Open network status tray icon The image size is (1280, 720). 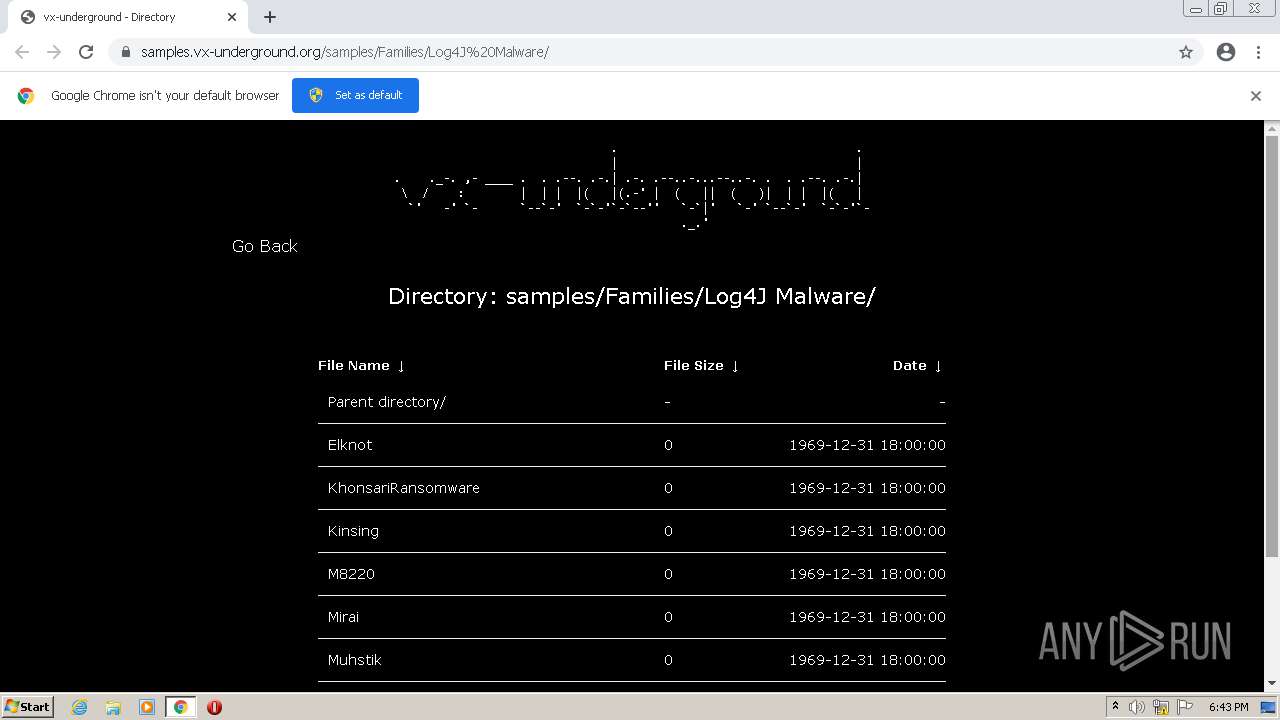pyautogui.click(x=1161, y=707)
